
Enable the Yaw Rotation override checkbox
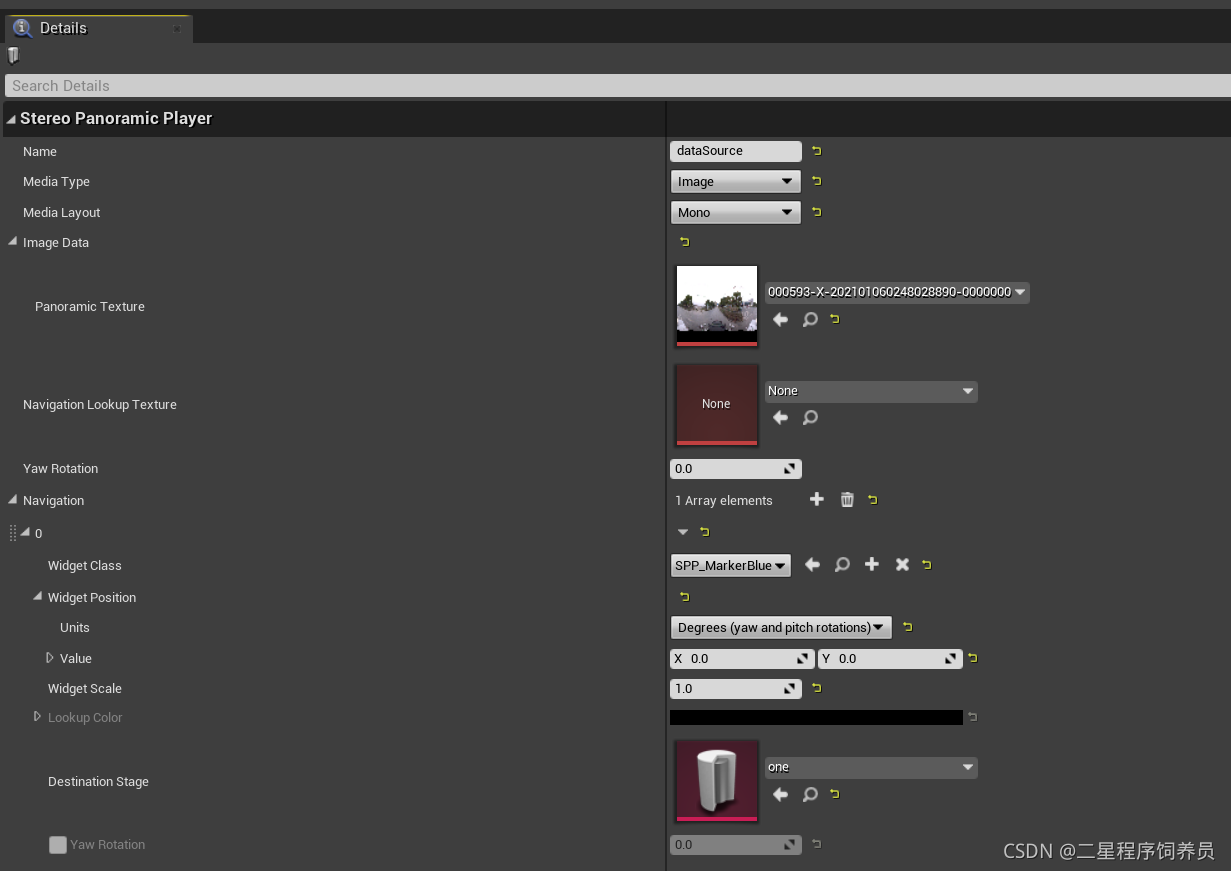point(58,845)
